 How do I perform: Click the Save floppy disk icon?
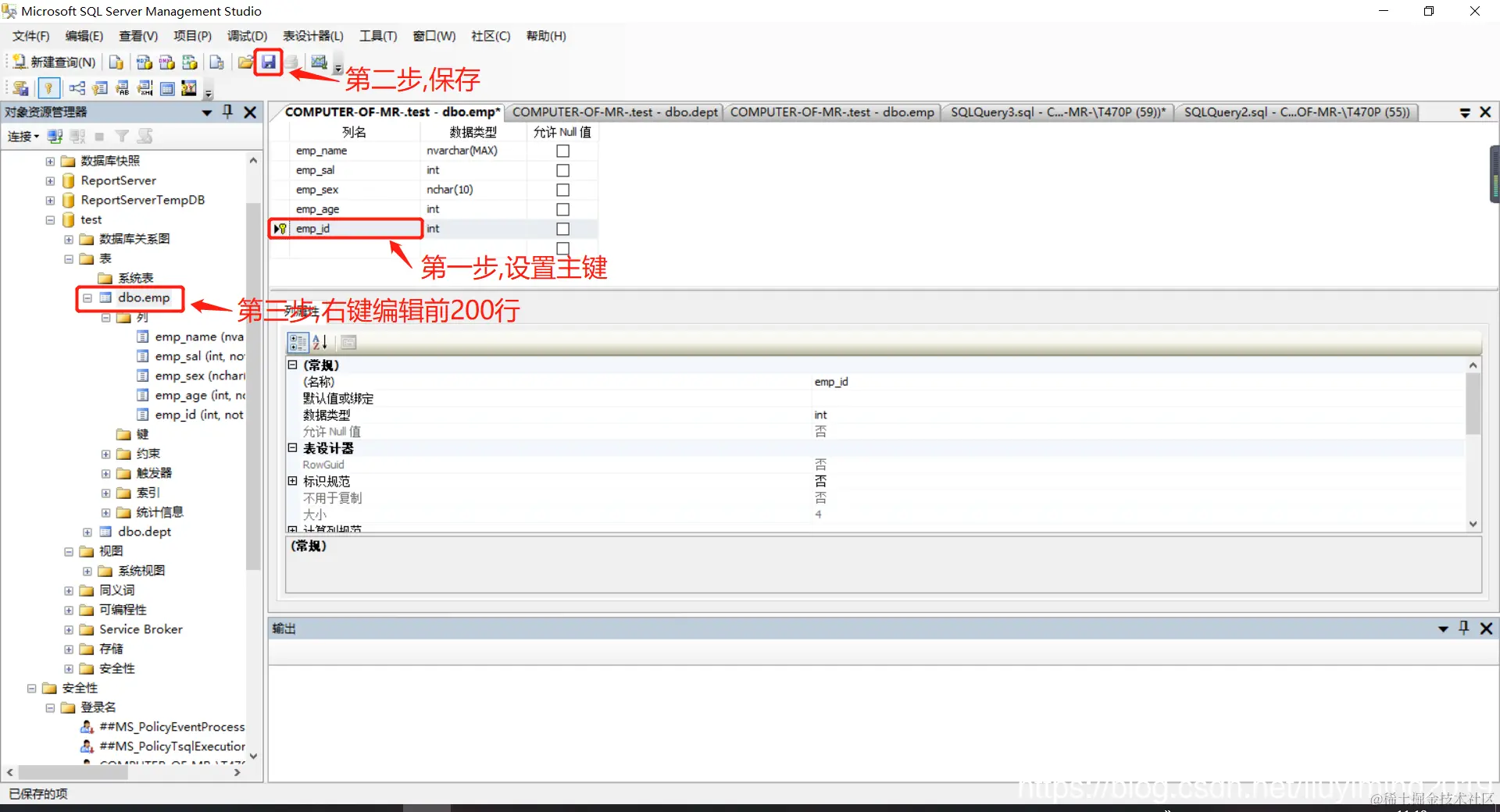269,62
